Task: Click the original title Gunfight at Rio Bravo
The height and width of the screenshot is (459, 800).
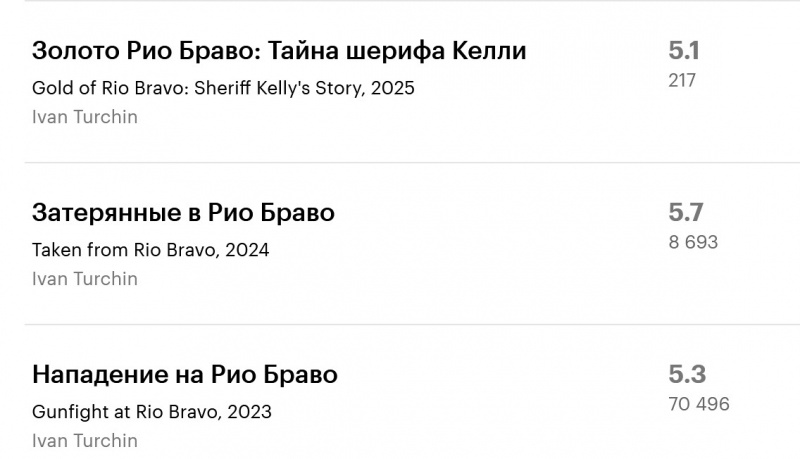Action: pyautogui.click(x=127, y=412)
